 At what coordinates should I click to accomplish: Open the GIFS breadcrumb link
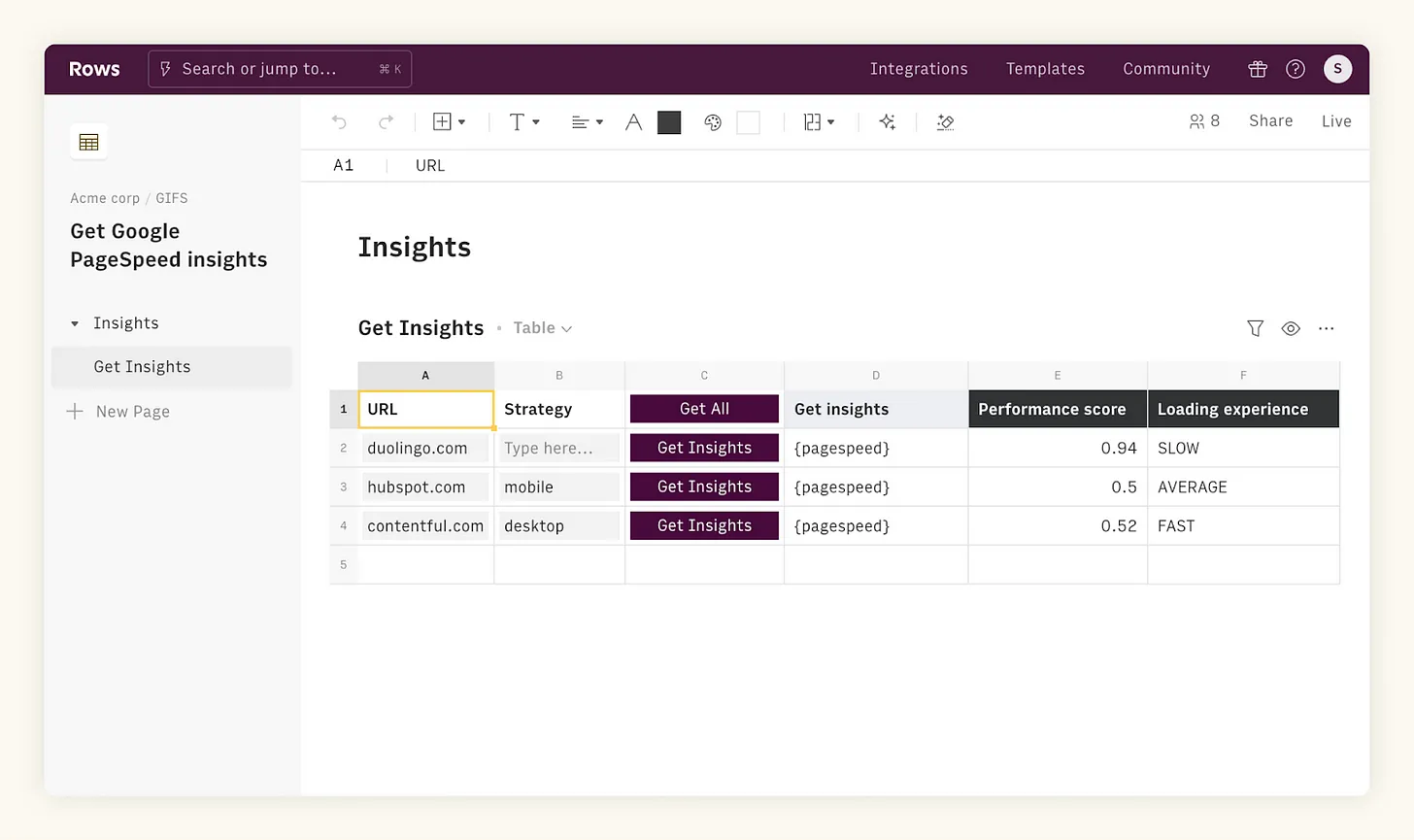pyautogui.click(x=172, y=198)
